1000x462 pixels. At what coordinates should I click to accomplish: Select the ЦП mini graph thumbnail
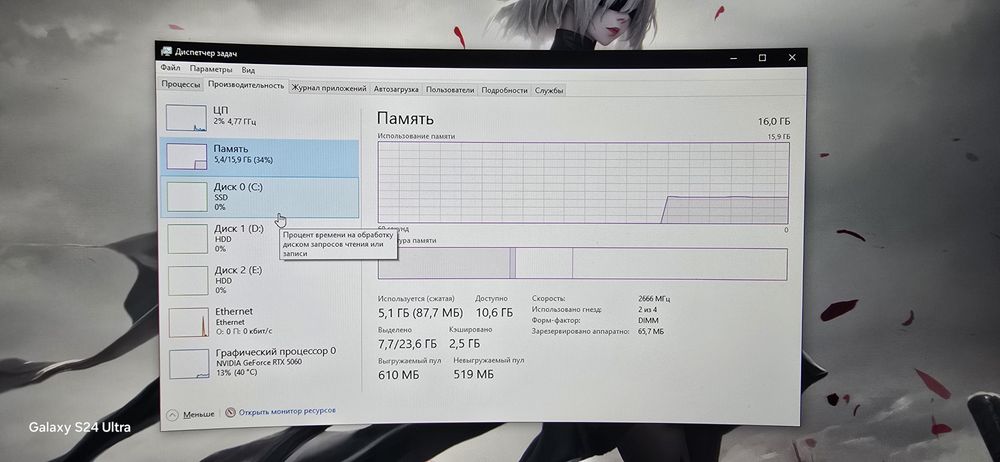pos(186,117)
